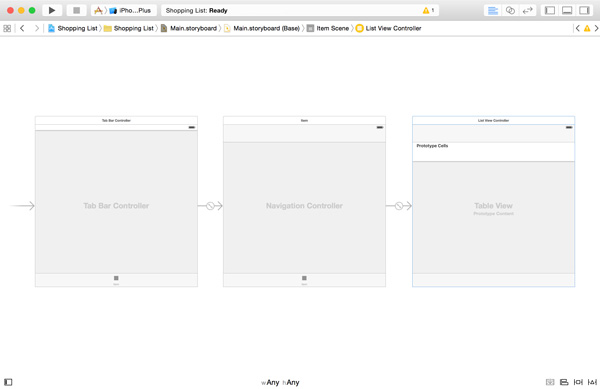The height and width of the screenshot is (389, 600).
Task: Click the Tab Bar Controller placeholder label
Action: tap(116, 206)
